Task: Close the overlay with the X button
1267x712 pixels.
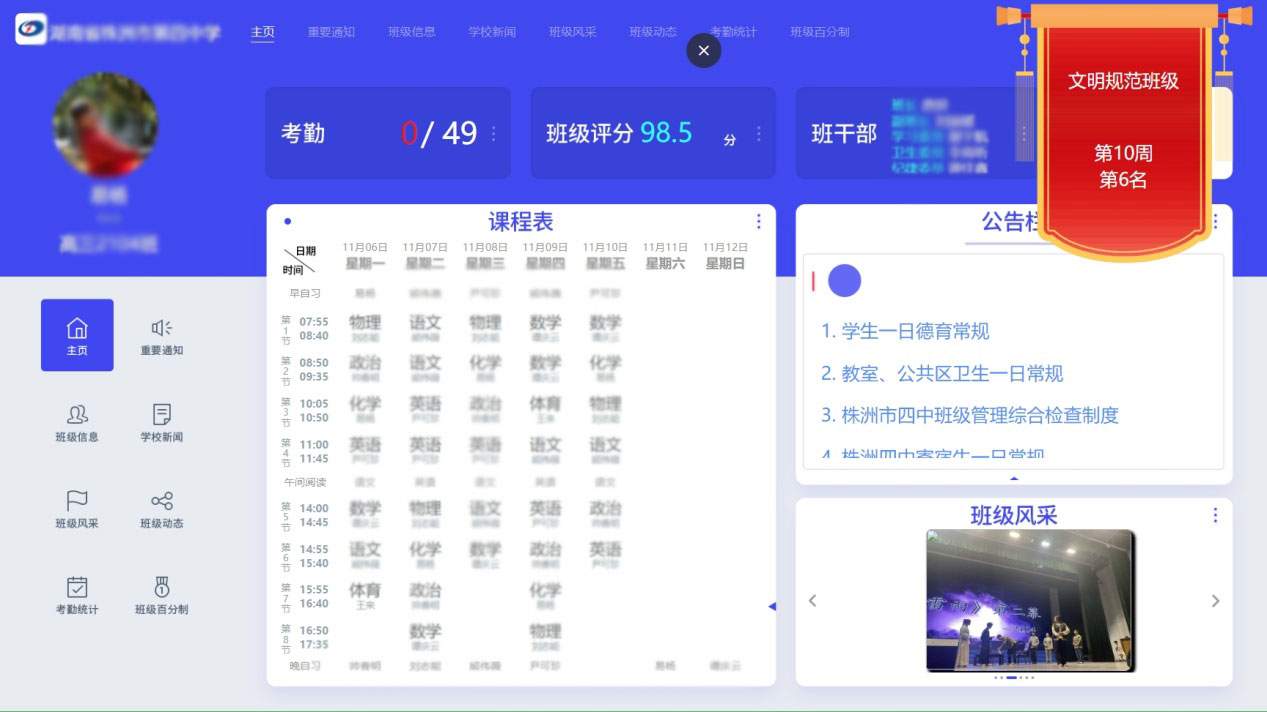Action: pyautogui.click(x=704, y=50)
